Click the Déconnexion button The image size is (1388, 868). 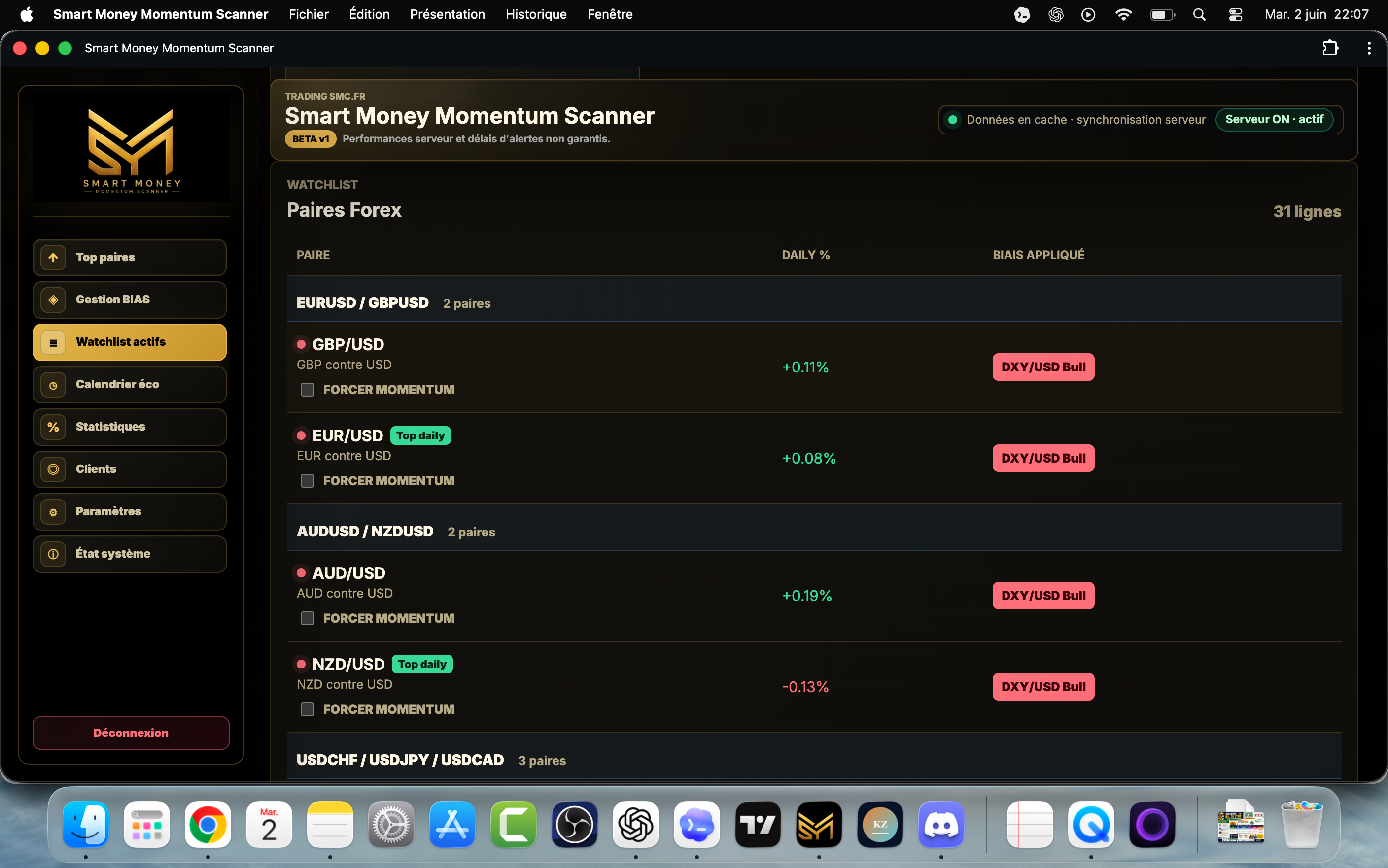click(x=131, y=733)
